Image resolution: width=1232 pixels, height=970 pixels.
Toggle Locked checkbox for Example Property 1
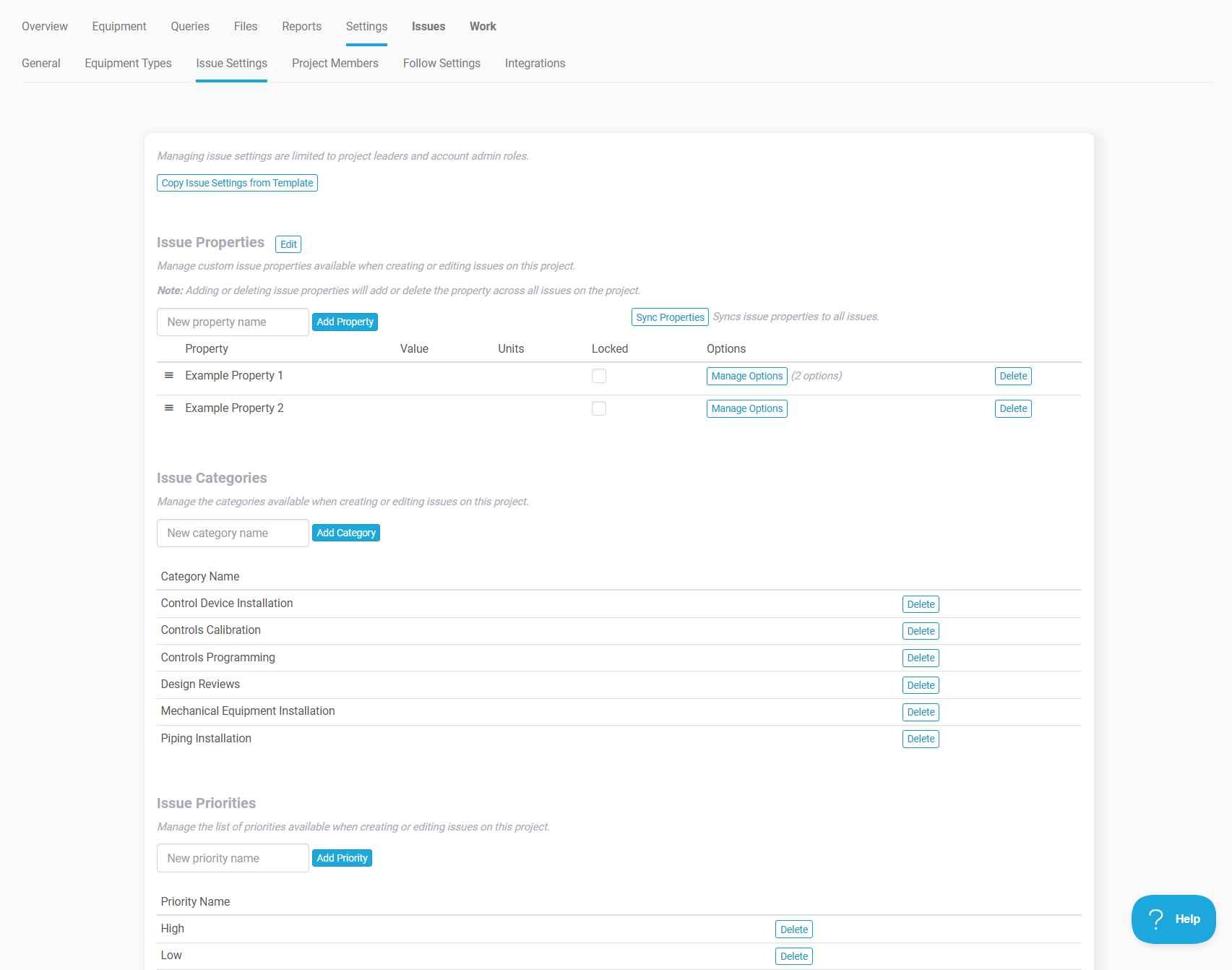599,376
